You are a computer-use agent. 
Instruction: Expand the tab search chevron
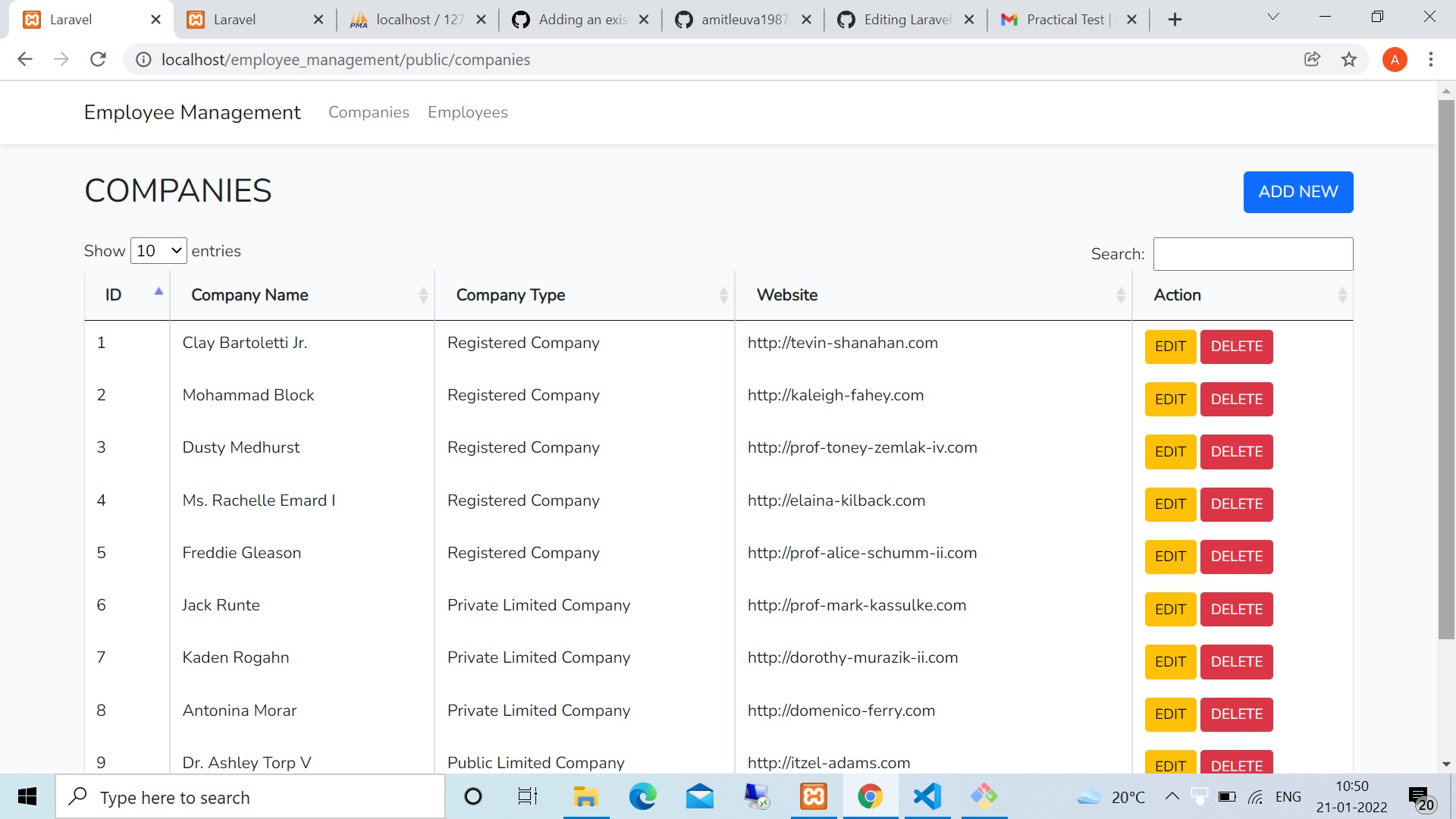[x=1273, y=17]
